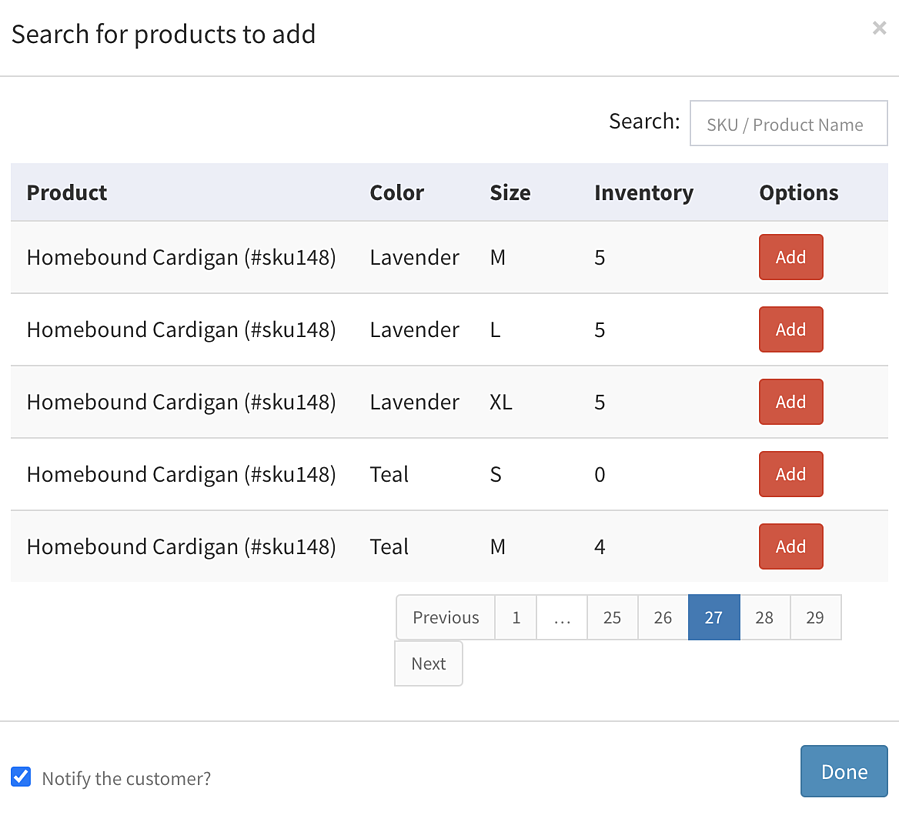Uncheck Notify the customer checkbox
This screenshot has height=822, width=899.
(x=21, y=777)
